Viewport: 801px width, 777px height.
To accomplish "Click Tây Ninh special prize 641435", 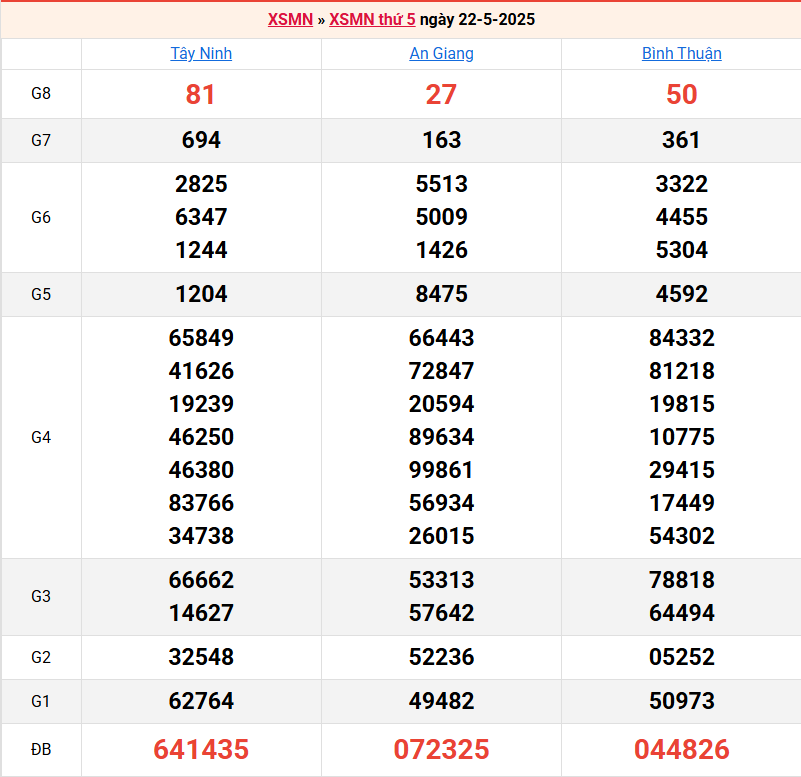I will [x=201, y=749].
